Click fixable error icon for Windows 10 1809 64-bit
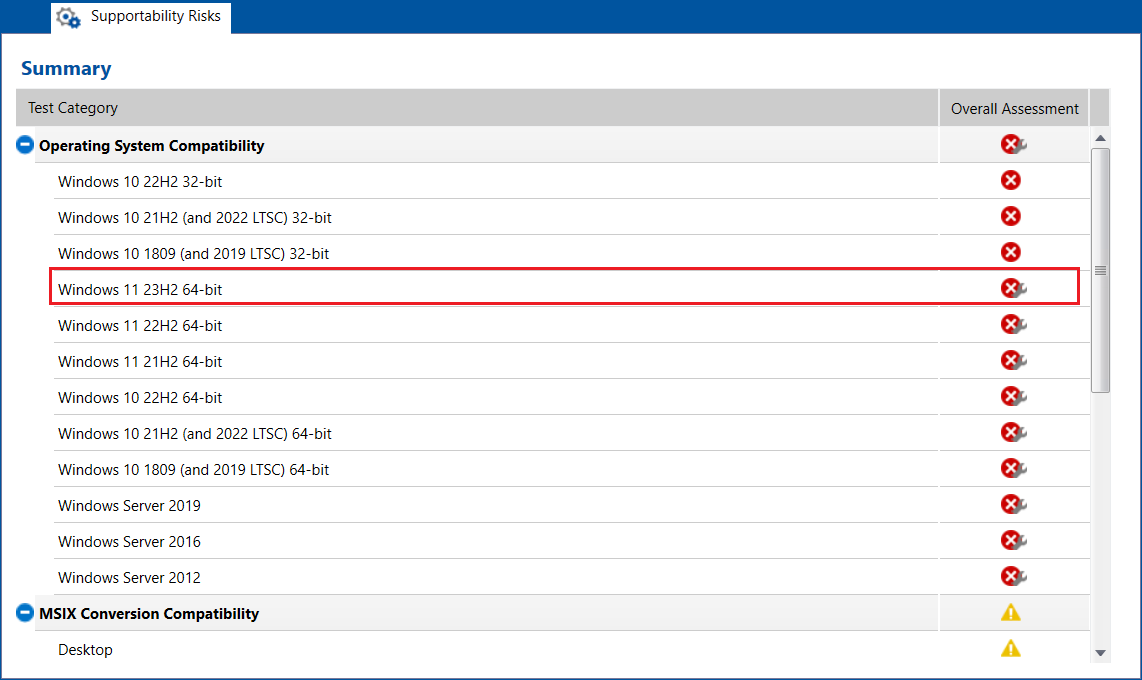 pos(1013,468)
